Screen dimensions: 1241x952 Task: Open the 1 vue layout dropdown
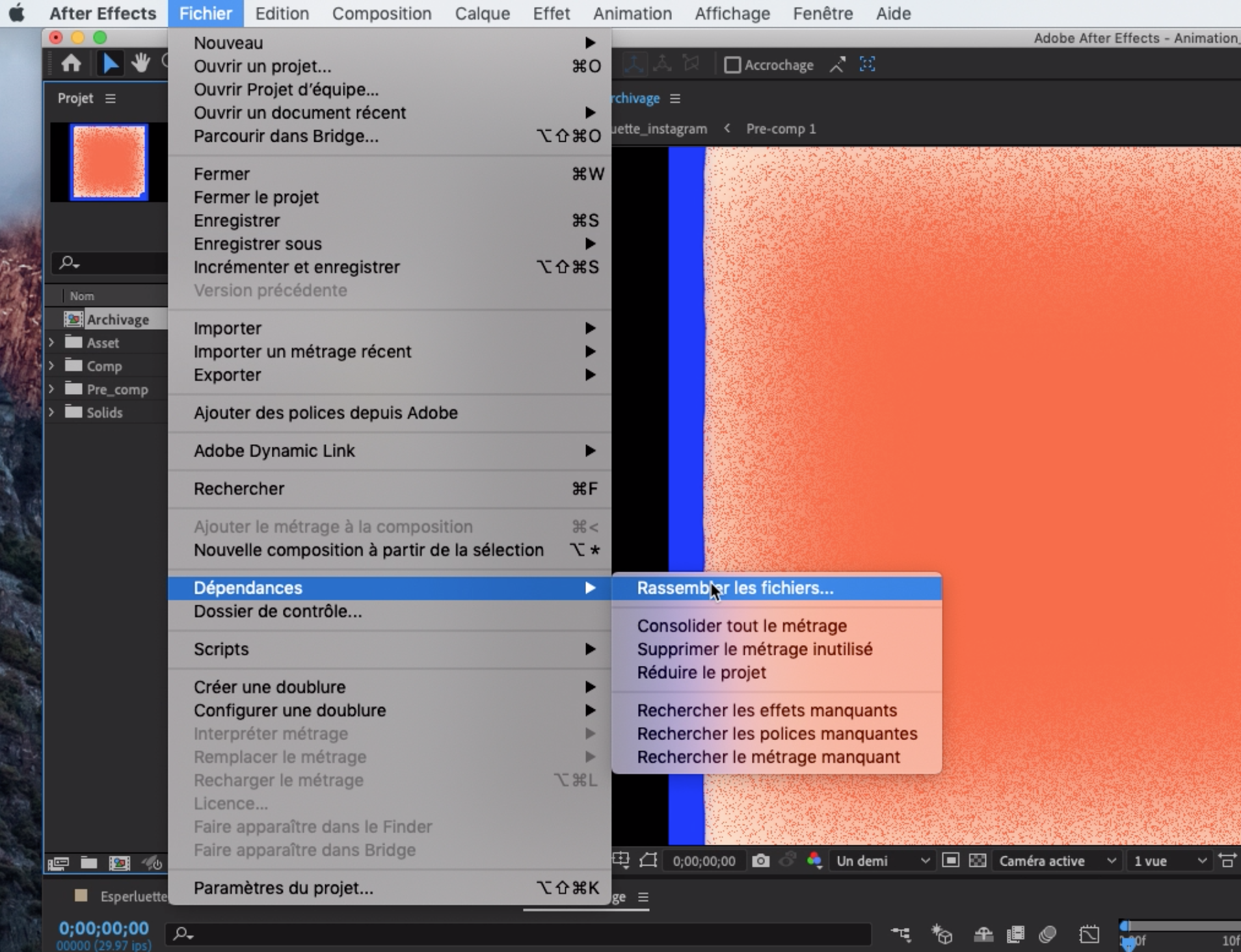click(1170, 861)
